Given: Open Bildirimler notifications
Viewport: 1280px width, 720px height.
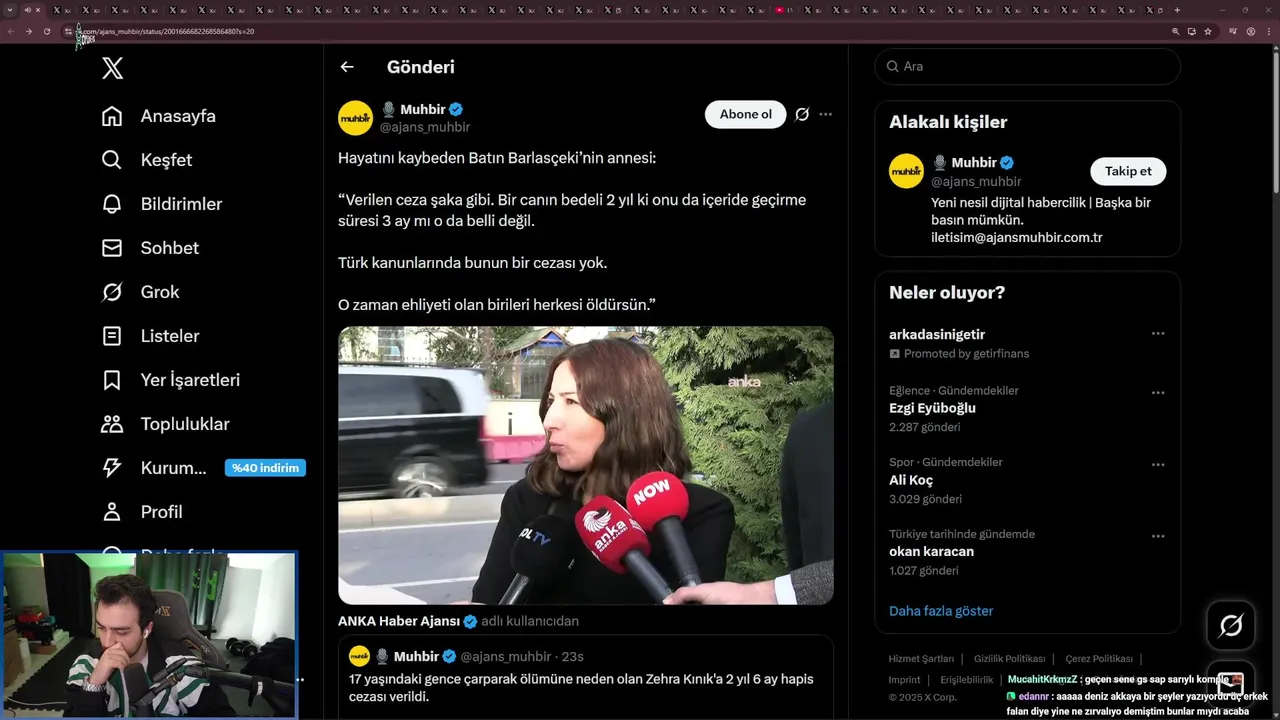Looking at the screenshot, I should [x=162, y=204].
